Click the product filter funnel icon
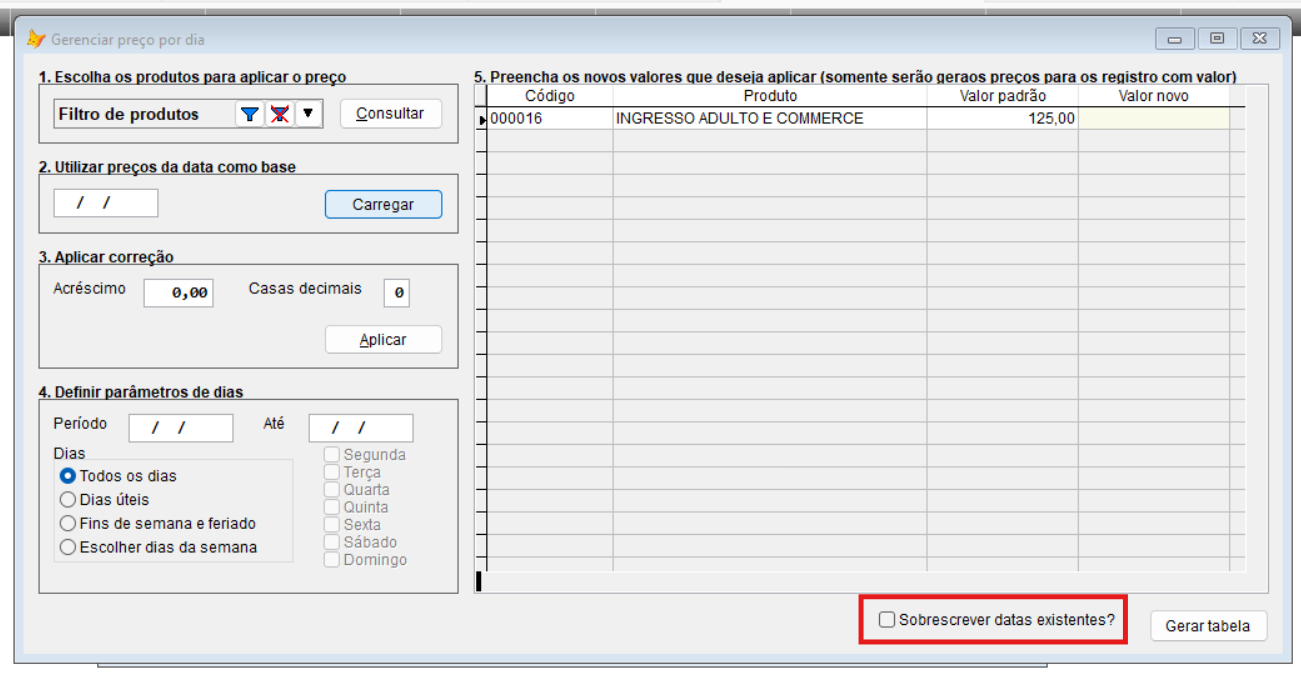 [249, 114]
